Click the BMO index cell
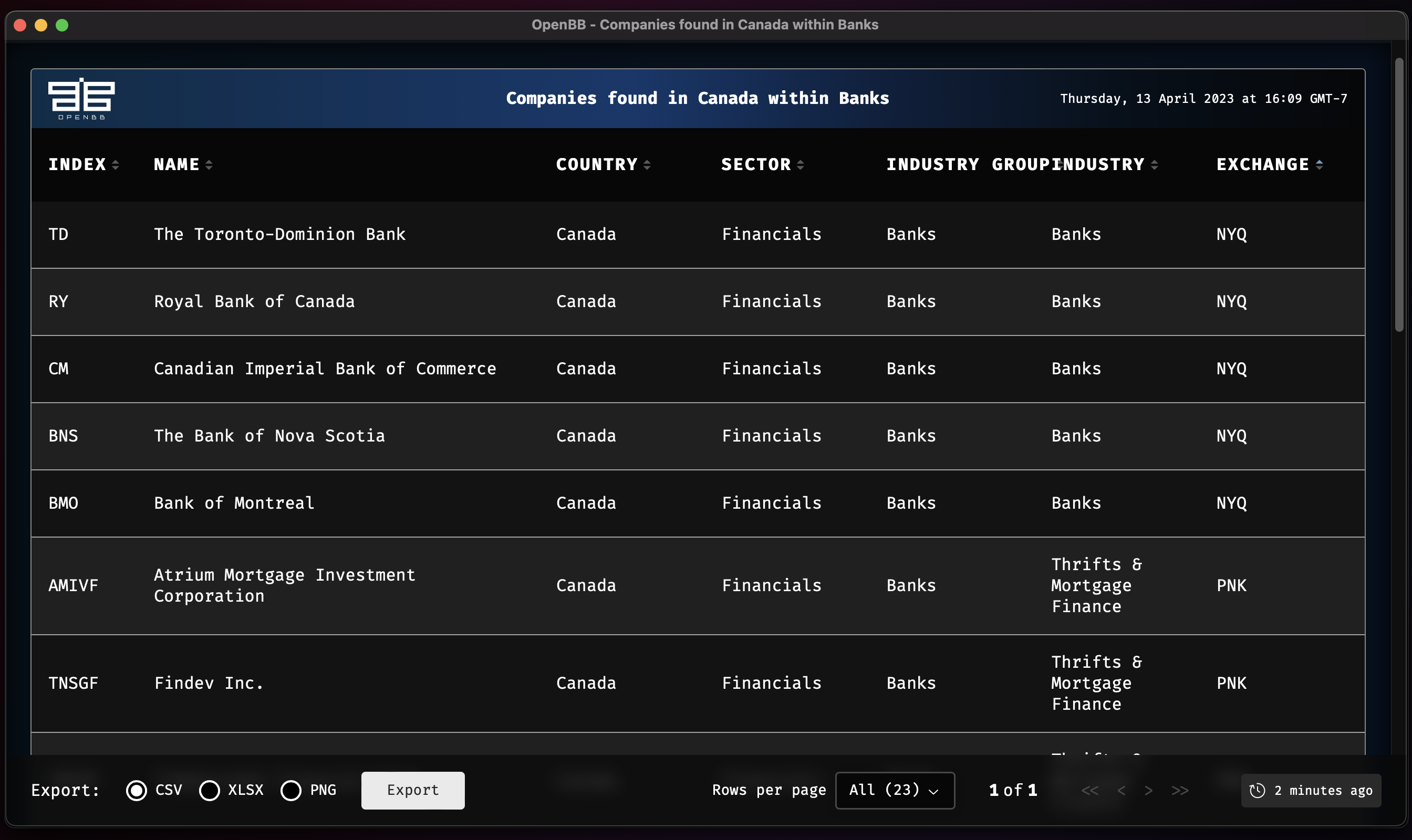 coord(63,503)
